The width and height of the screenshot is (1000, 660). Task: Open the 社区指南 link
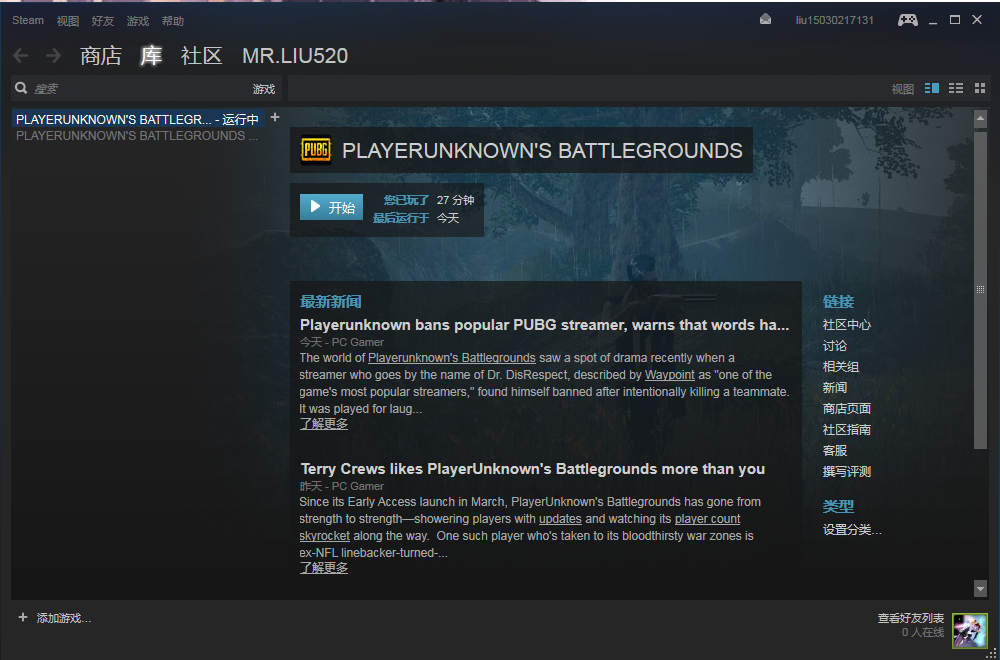pos(846,430)
